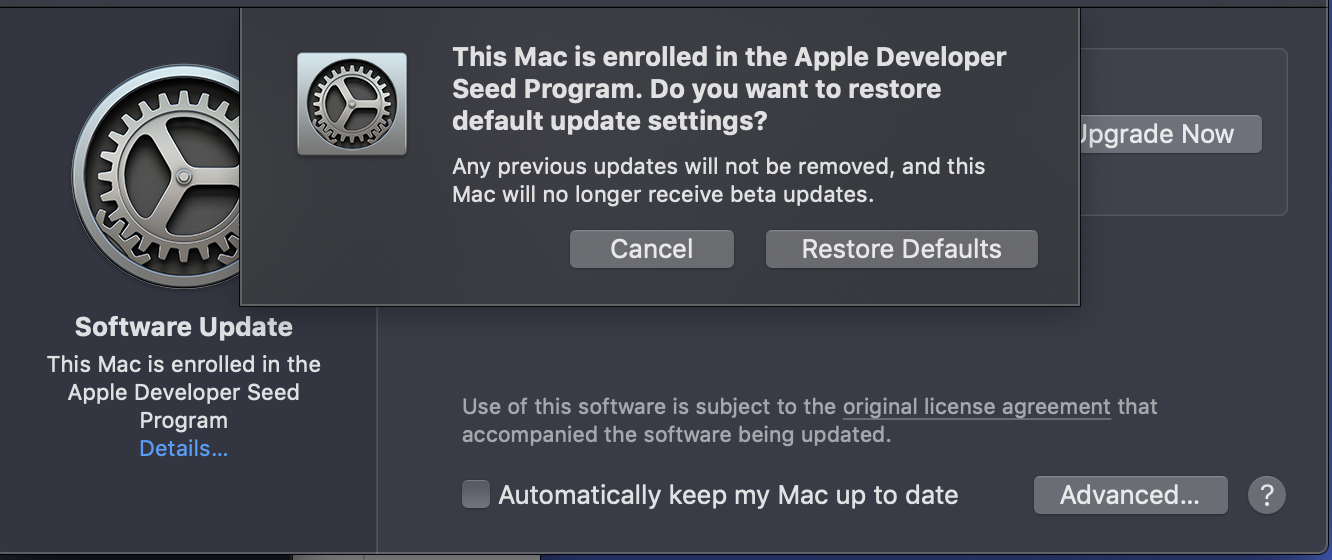
Task: Click the update info box behind the dialog
Action: pyautogui.click(x=1180, y=190)
